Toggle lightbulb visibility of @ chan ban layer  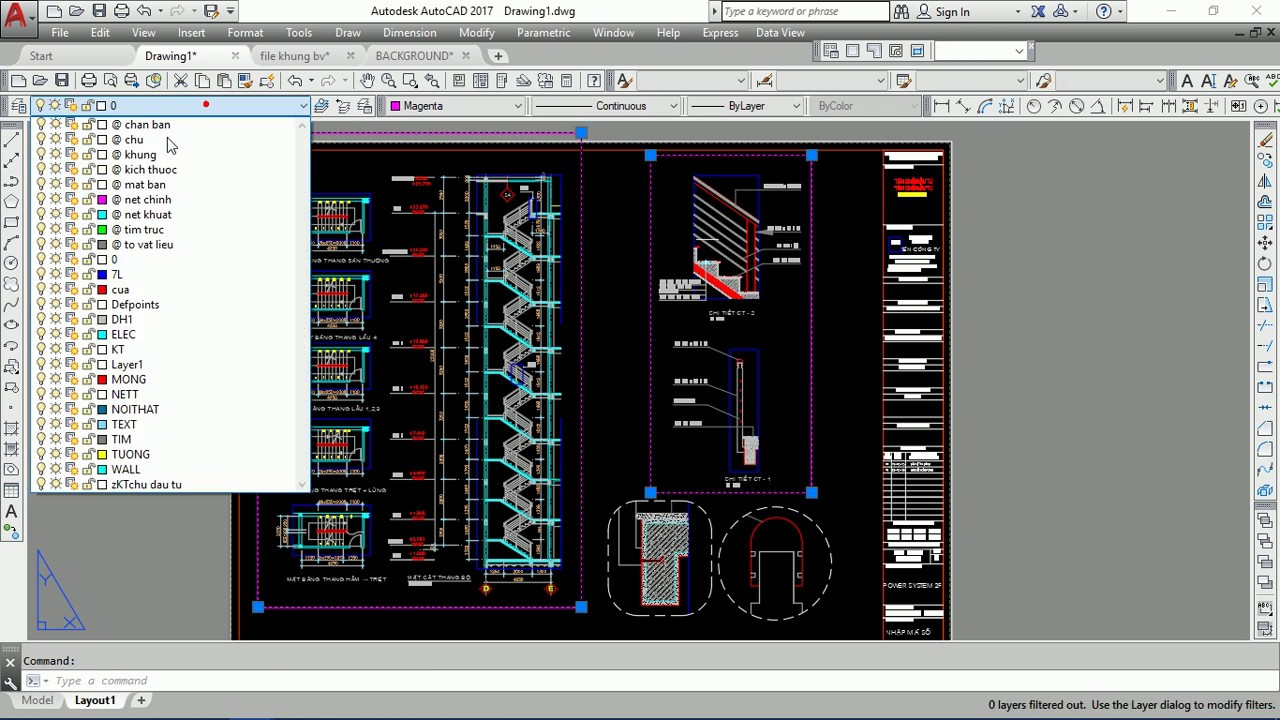tap(41, 124)
